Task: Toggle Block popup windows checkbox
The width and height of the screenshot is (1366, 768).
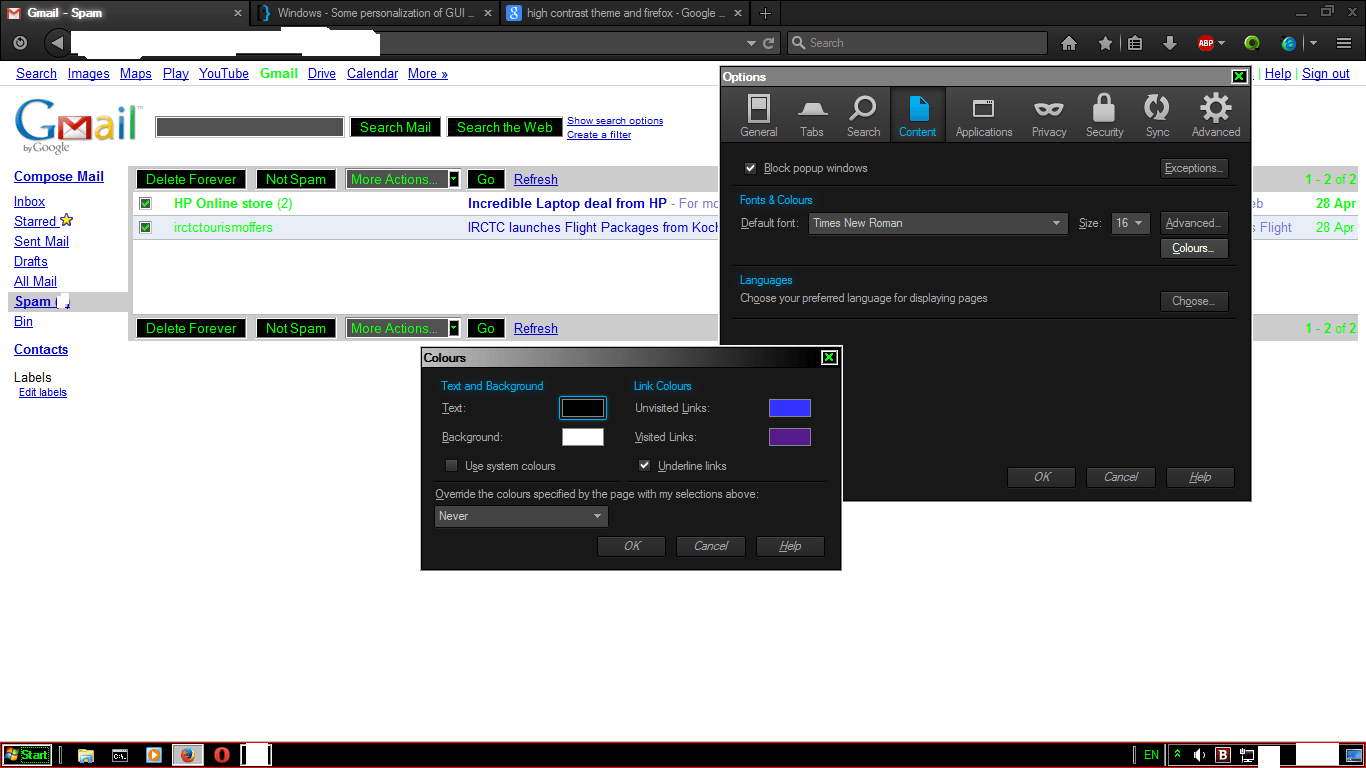Action: coord(750,168)
